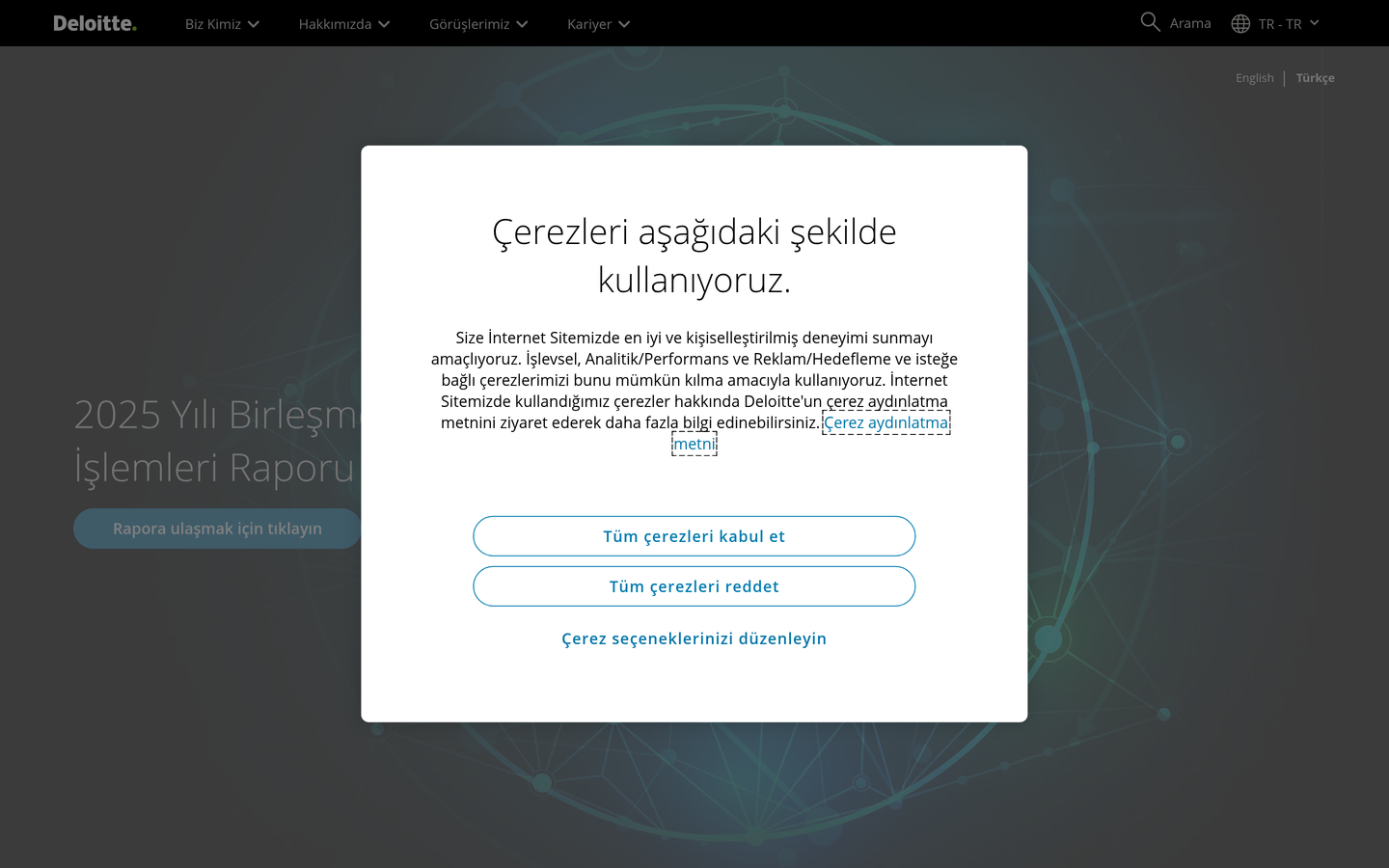Open the TR - TR region selector

(1280, 24)
